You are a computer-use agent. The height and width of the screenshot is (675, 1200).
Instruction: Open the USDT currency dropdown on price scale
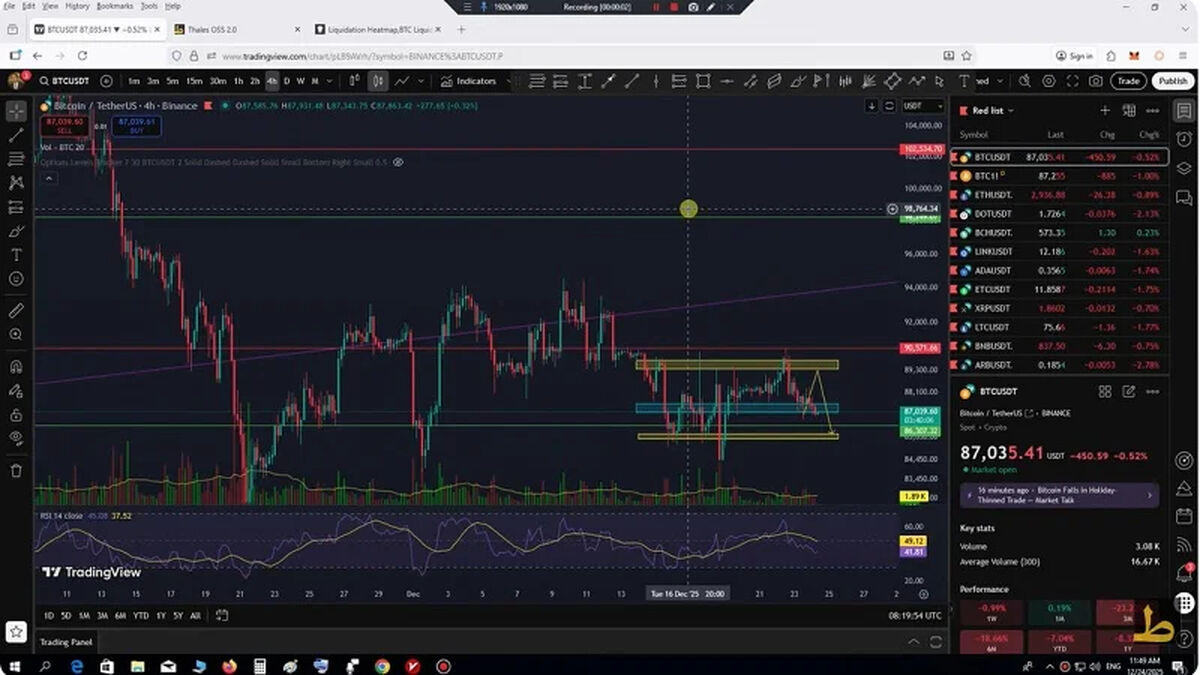(x=922, y=106)
